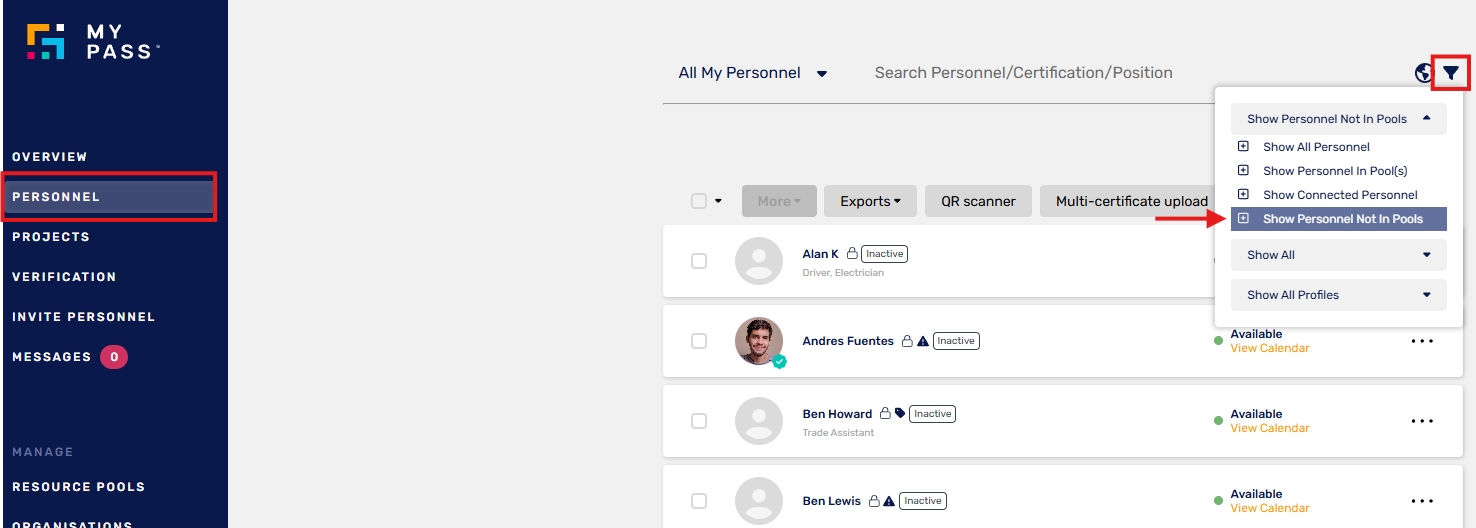
Task: Click the warning triangle next to Andres Fuentes
Action: (923, 341)
